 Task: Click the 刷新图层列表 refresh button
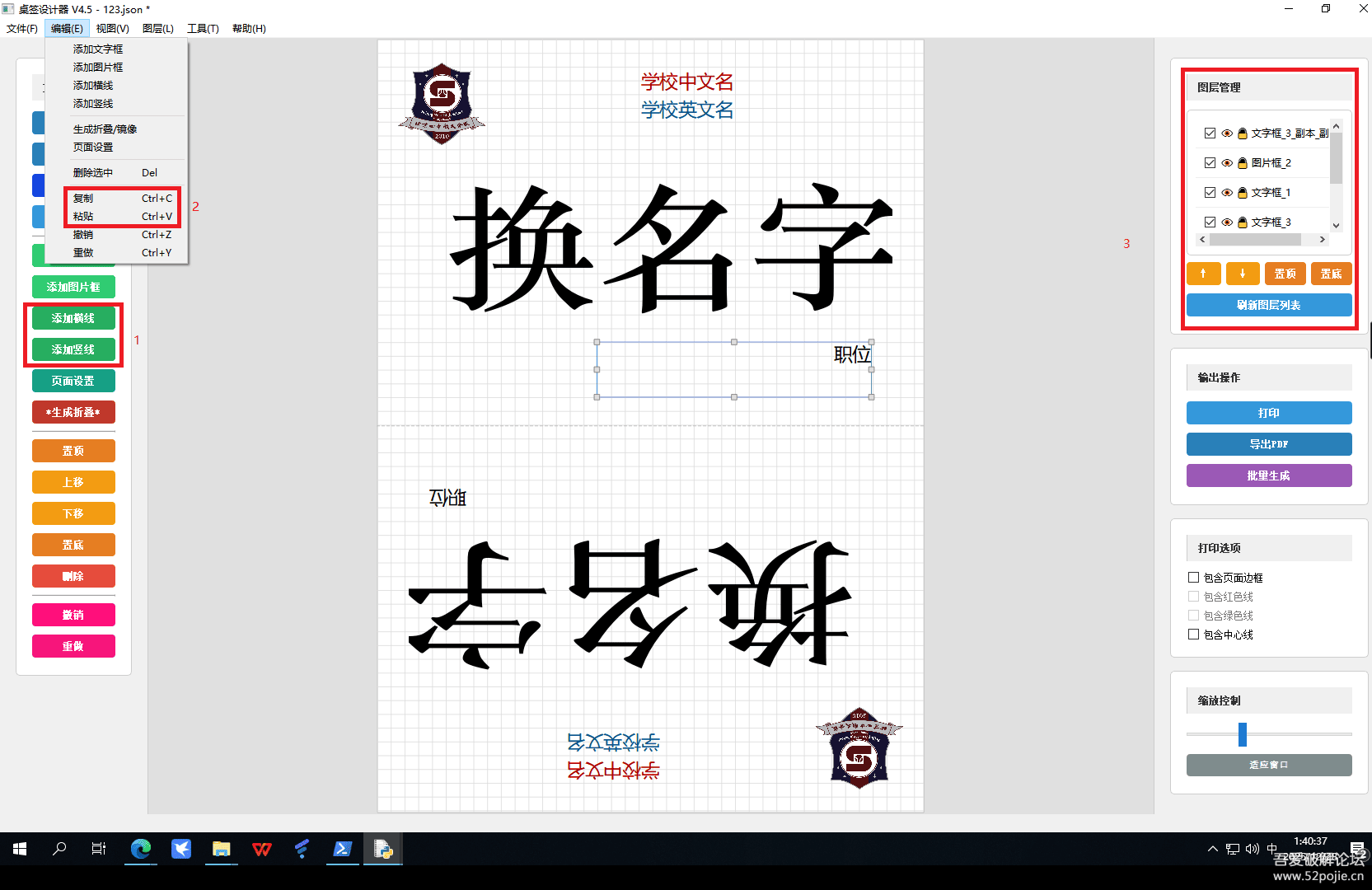pyautogui.click(x=1268, y=304)
